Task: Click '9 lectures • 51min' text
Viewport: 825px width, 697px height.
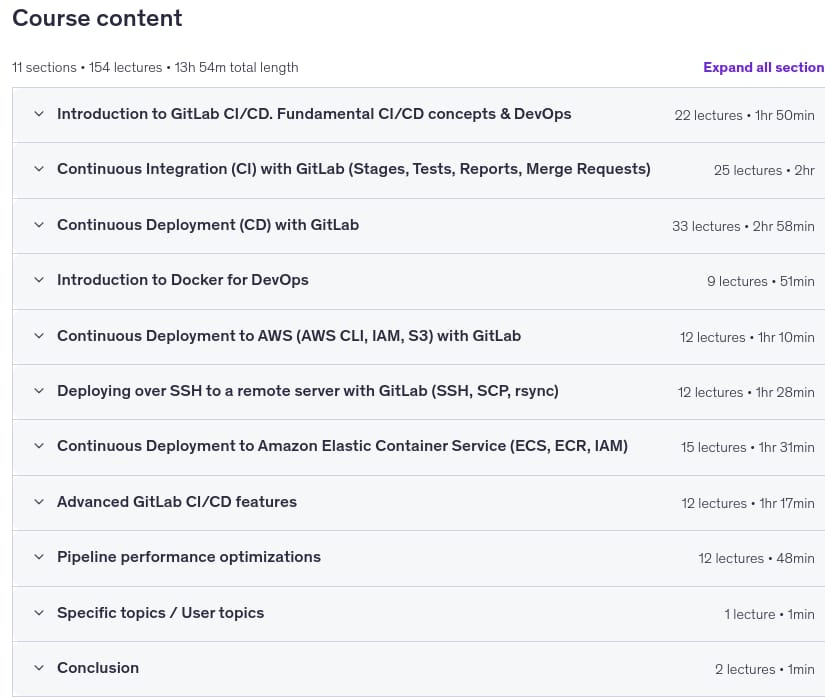Action: pyautogui.click(x=761, y=281)
